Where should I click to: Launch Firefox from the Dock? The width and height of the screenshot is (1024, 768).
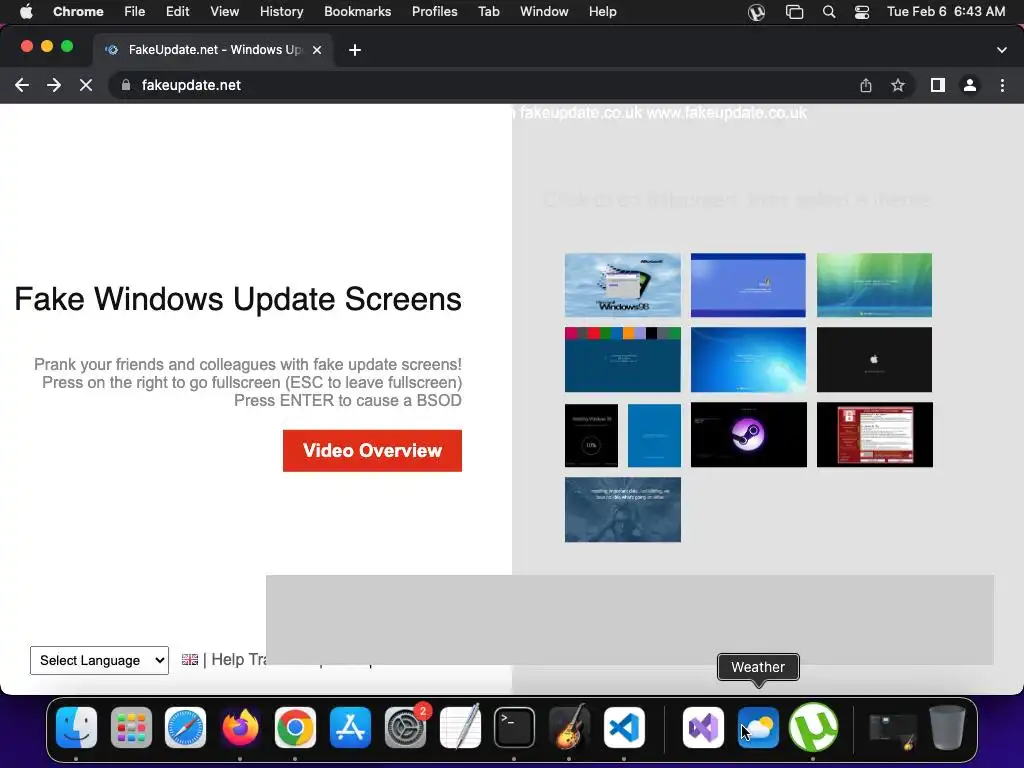pos(240,727)
